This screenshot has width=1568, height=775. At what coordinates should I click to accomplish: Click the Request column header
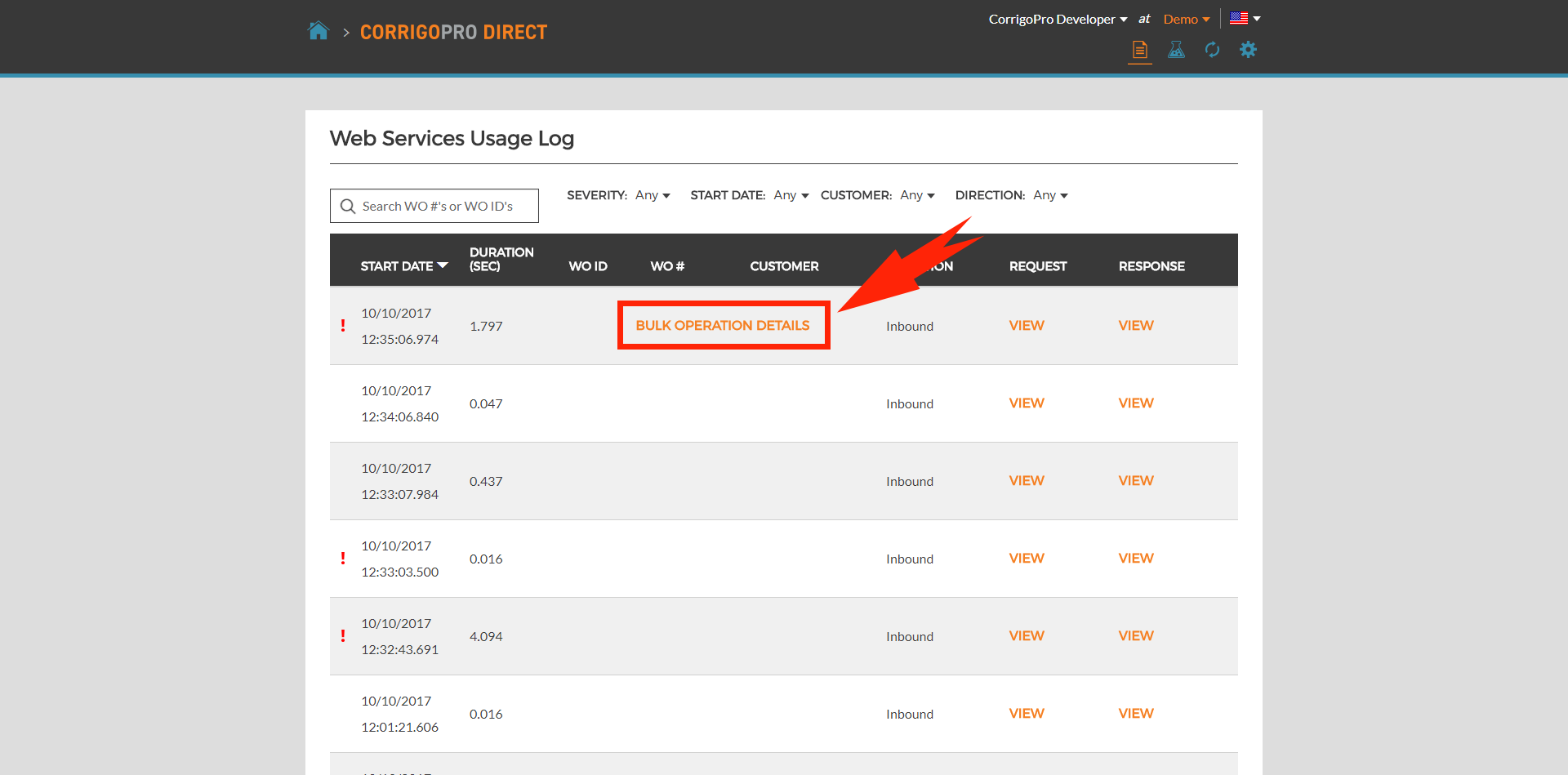pos(1038,266)
